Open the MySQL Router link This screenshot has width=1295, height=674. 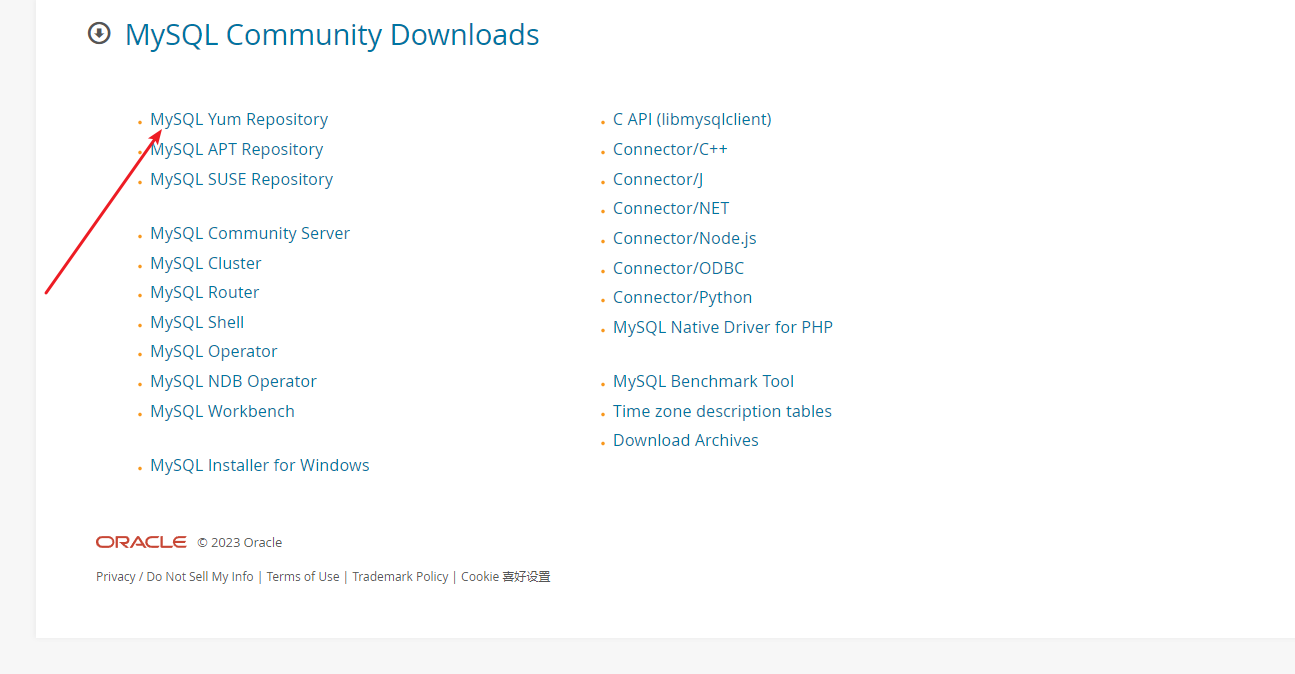tap(205, 292)
